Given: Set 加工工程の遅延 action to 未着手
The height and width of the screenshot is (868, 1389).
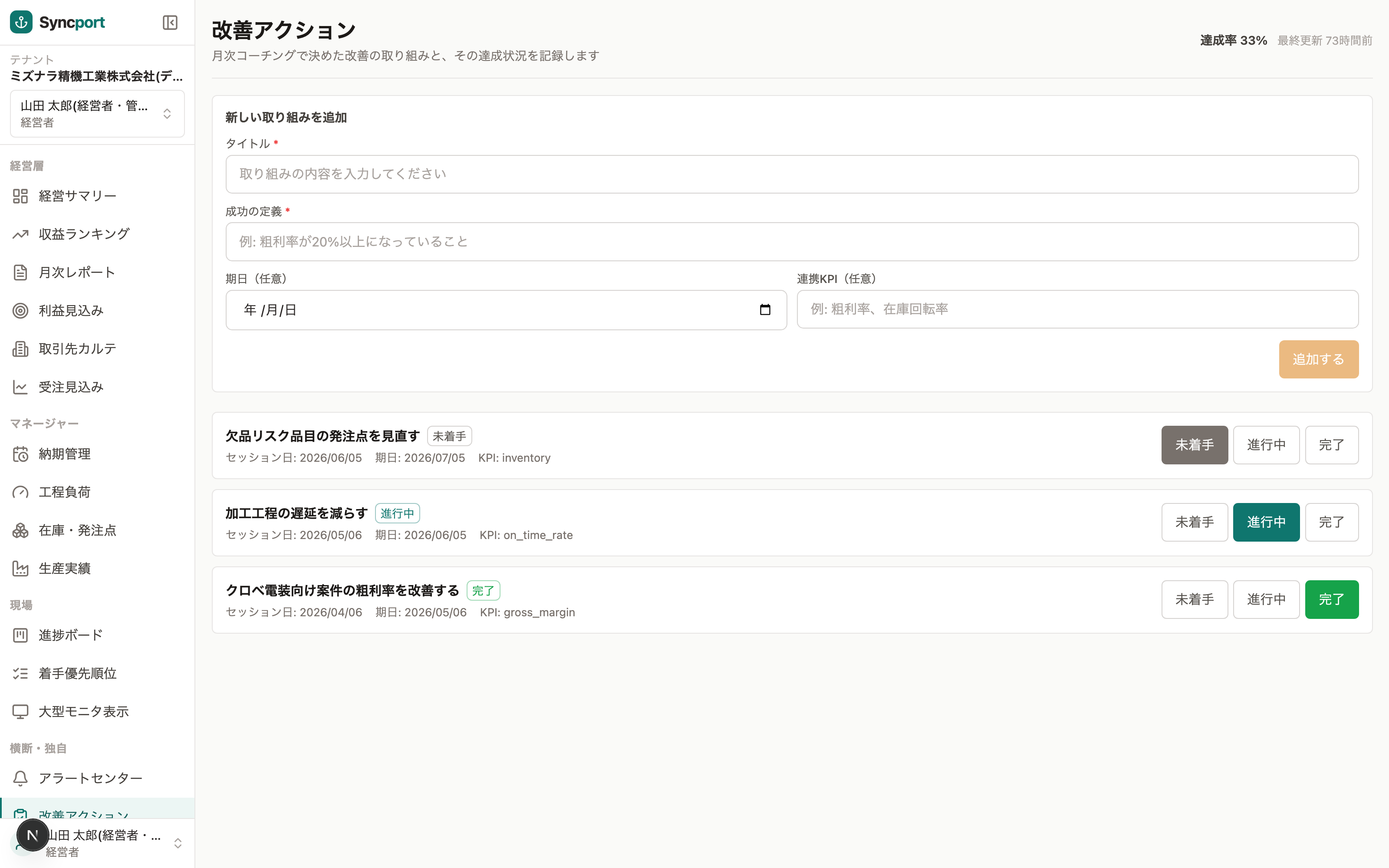Looking at the screenshot, I should coord(1195,523).
